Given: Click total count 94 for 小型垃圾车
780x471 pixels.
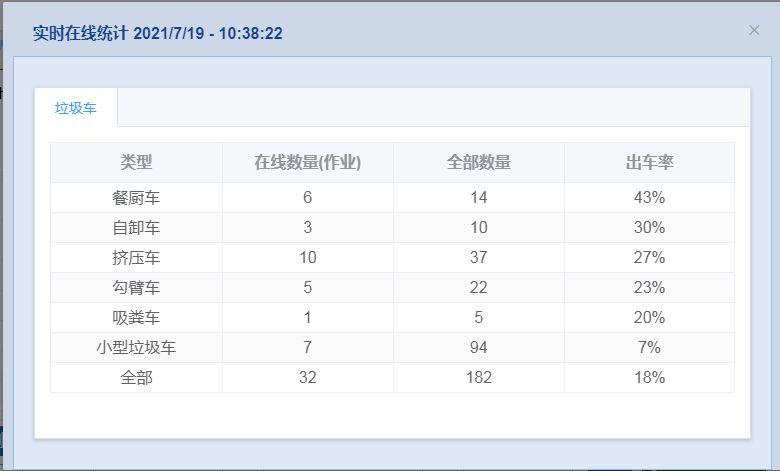Looking at the screenshot, I should 479,347.
